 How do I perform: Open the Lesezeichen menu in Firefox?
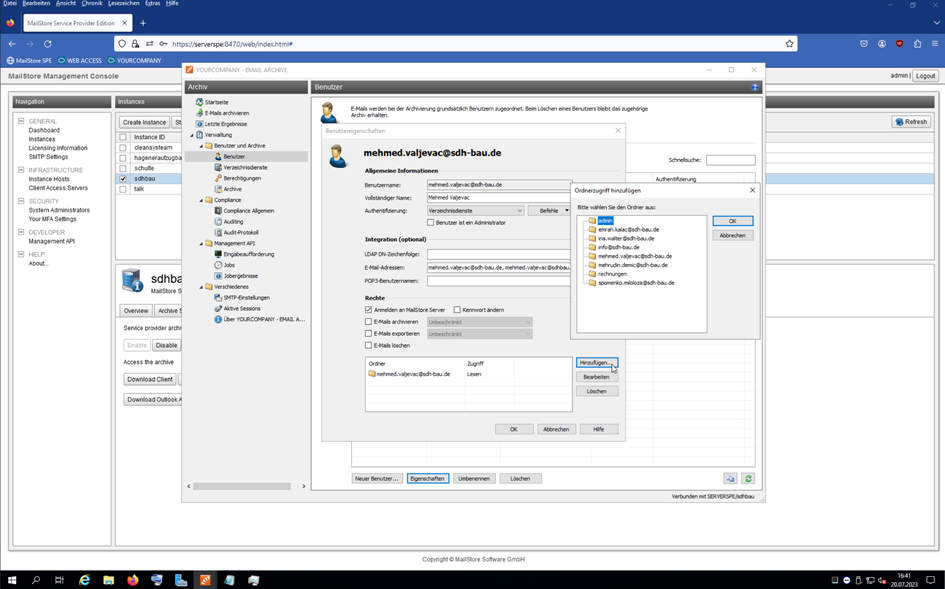pyautogui.click(x=125, y=4)
